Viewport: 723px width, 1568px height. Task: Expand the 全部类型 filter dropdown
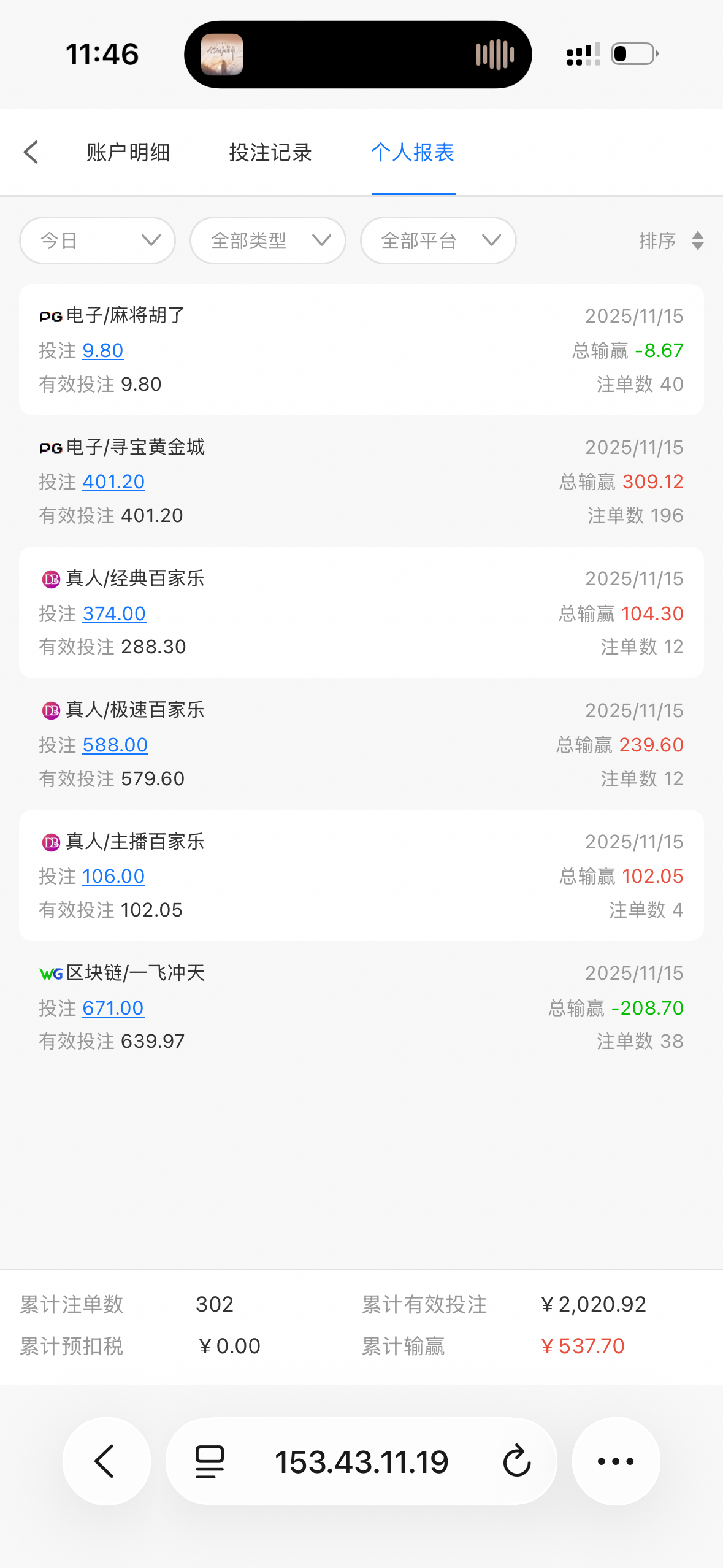point(268,240)
